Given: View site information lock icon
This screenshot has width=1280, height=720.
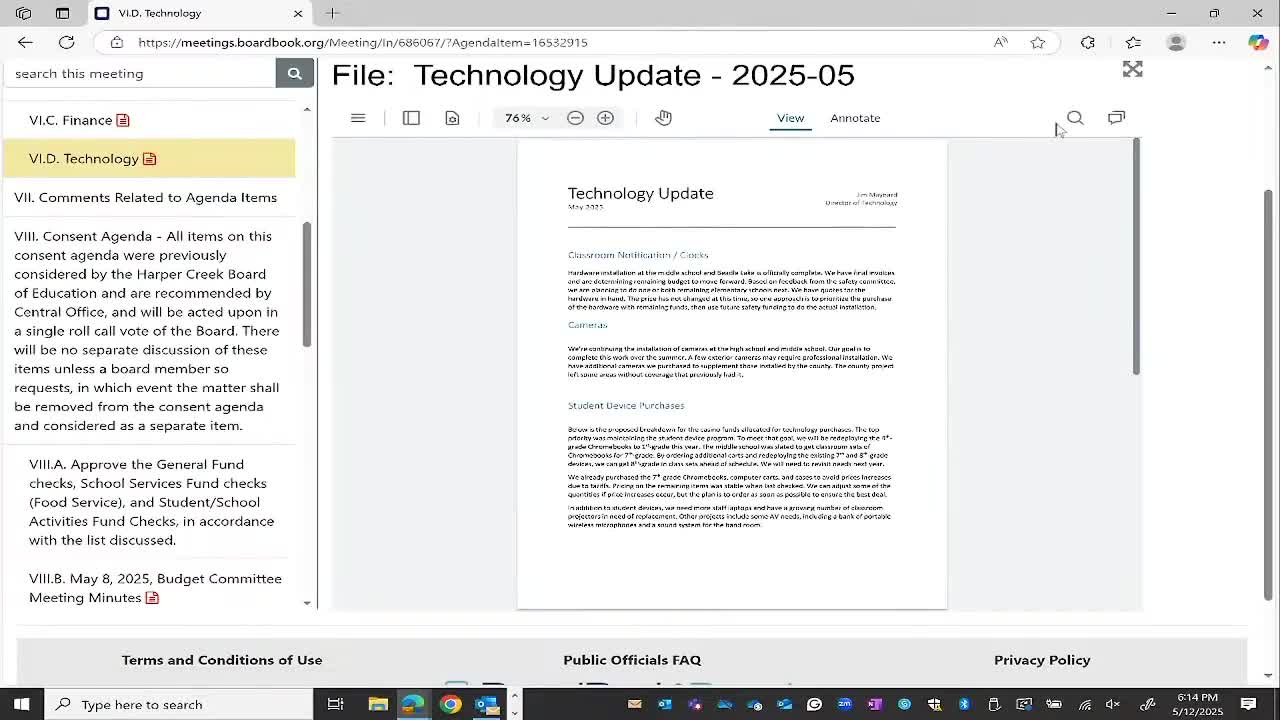Looking at the screenshot, I should (117, 42).
